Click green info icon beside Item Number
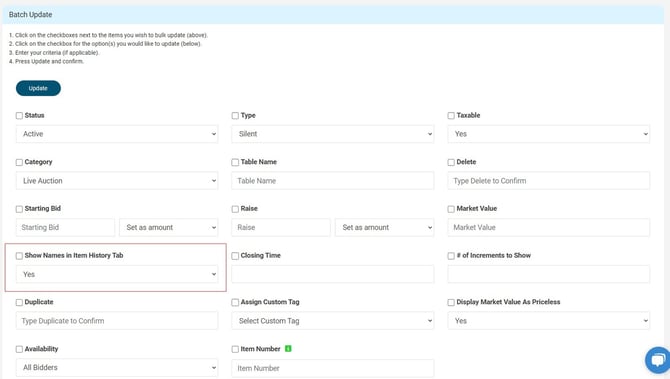 (x=288, y=349)
